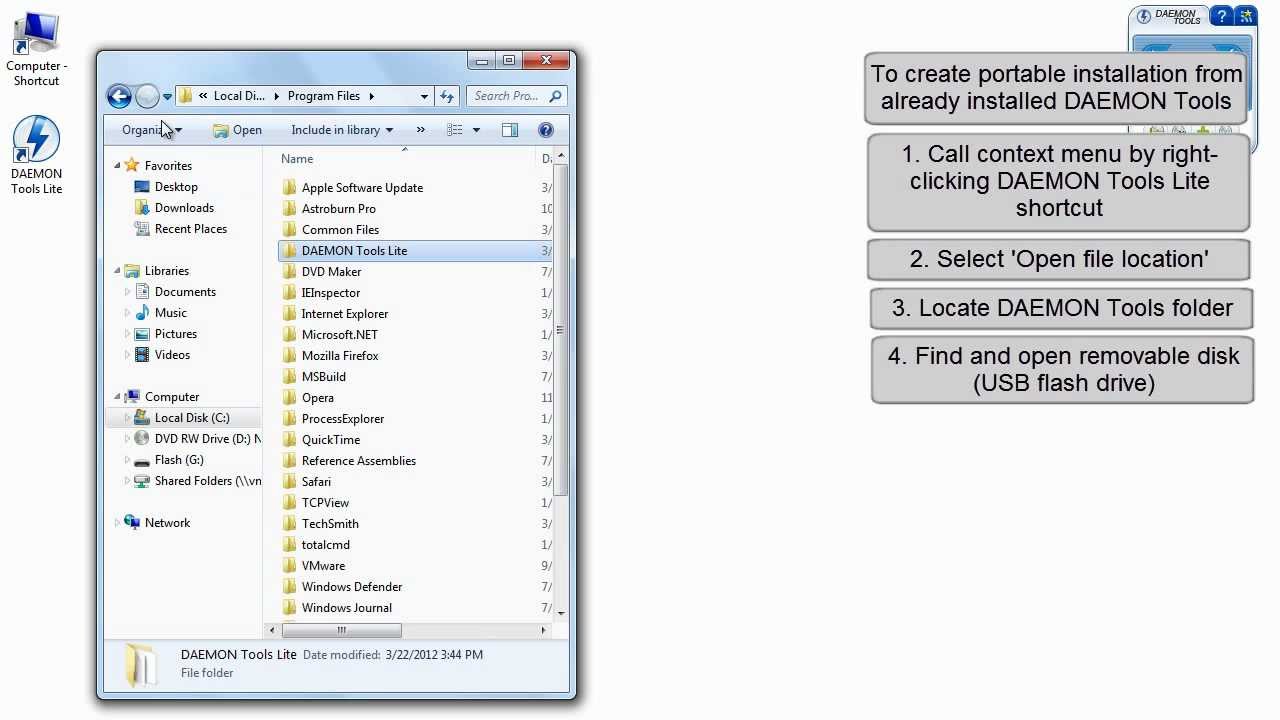Collapse the Libraries group

point(117,271)
